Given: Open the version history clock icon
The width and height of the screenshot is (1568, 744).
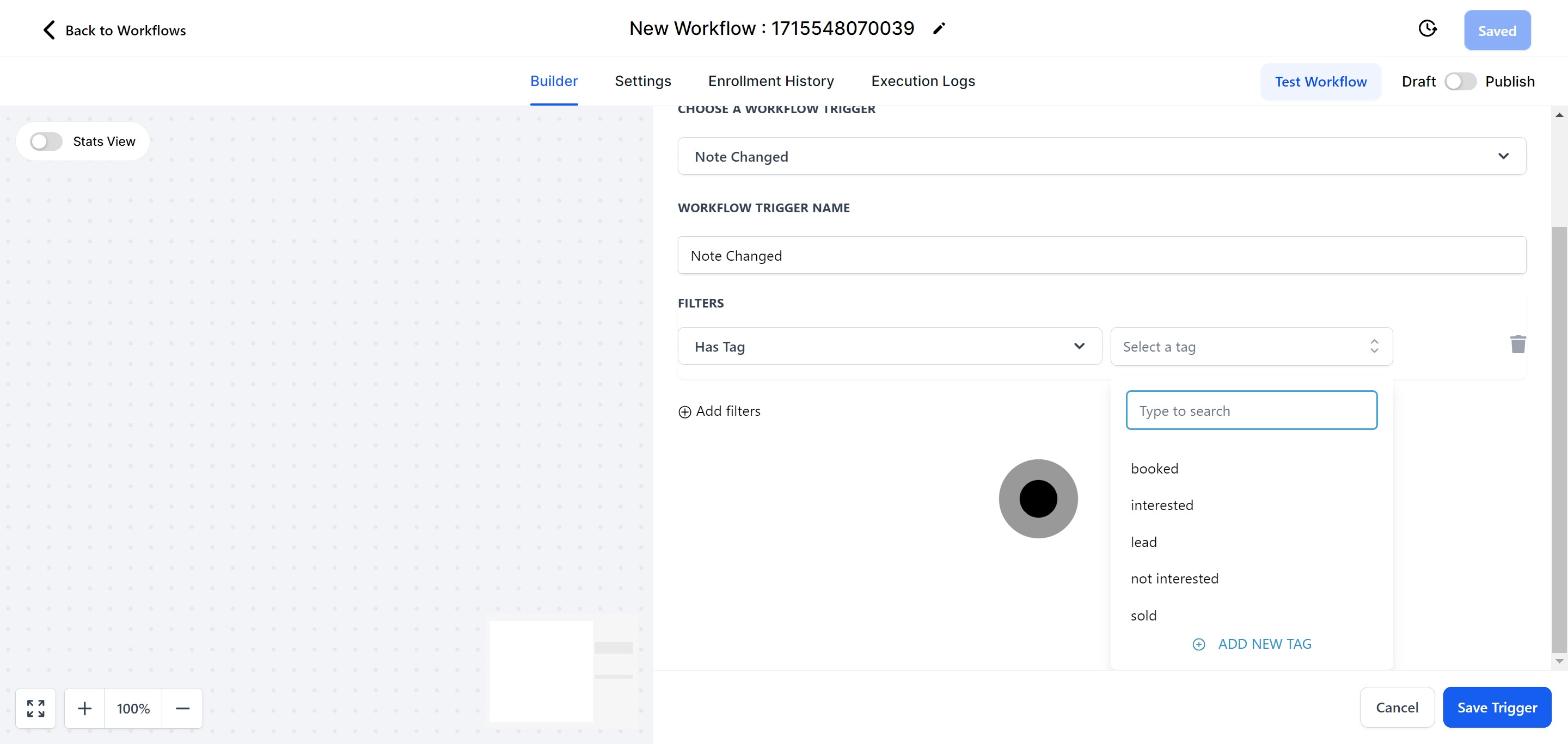Looking at the screenshot, I should click(x=1427, y=29).
